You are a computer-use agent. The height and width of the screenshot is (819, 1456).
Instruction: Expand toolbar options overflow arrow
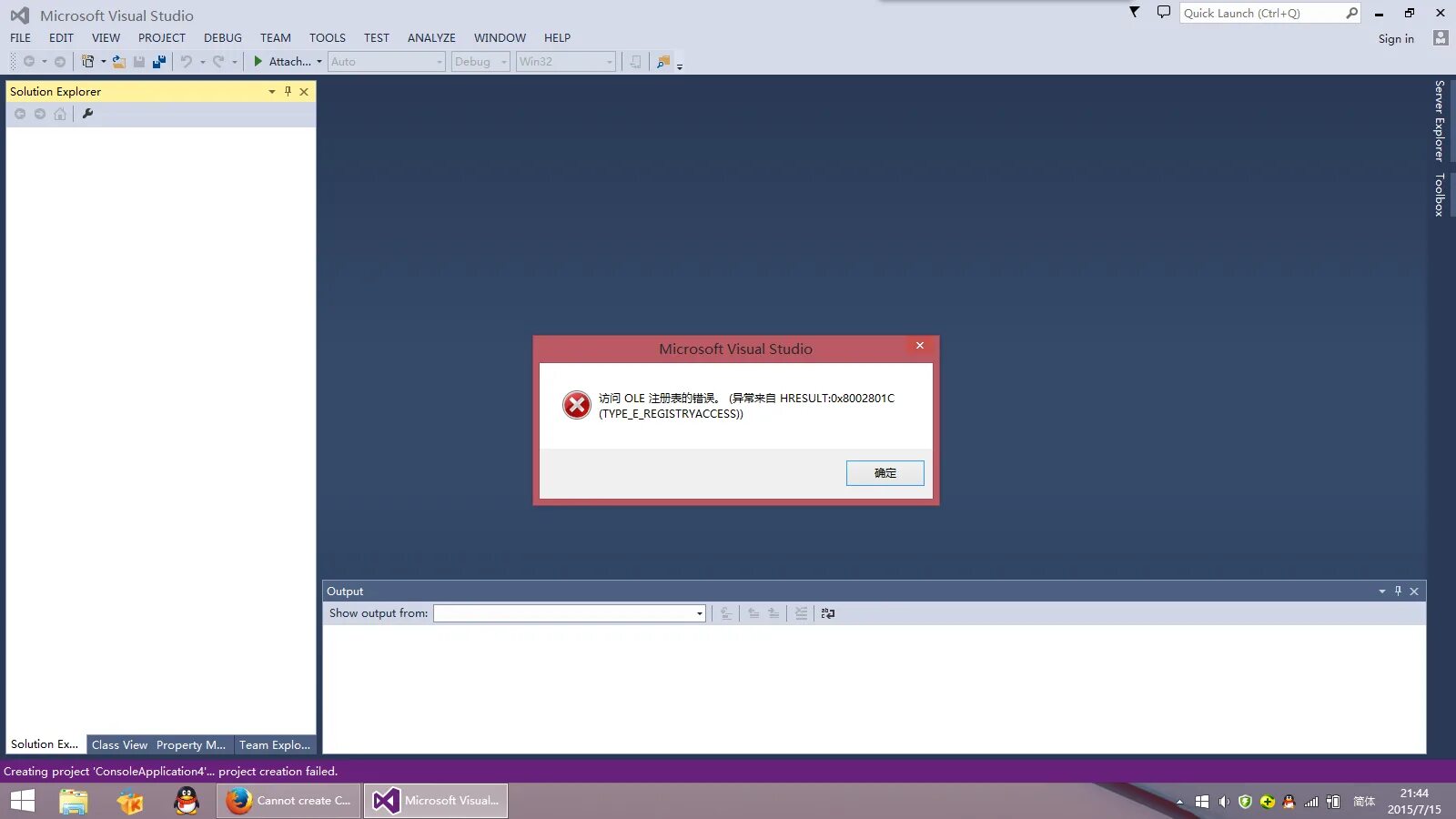[x=680, y=66]
